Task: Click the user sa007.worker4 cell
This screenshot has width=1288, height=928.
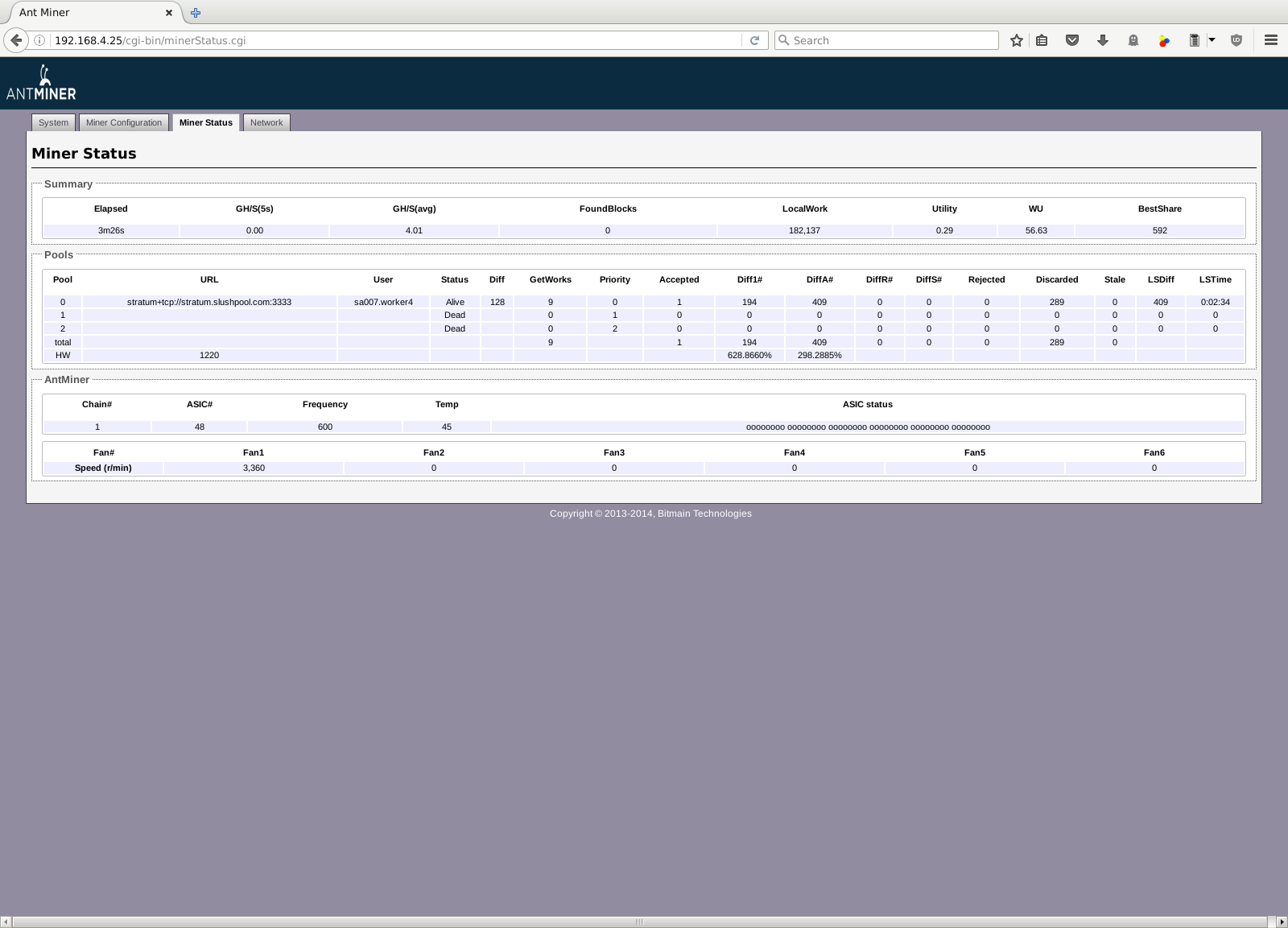Action: point(383,302)
